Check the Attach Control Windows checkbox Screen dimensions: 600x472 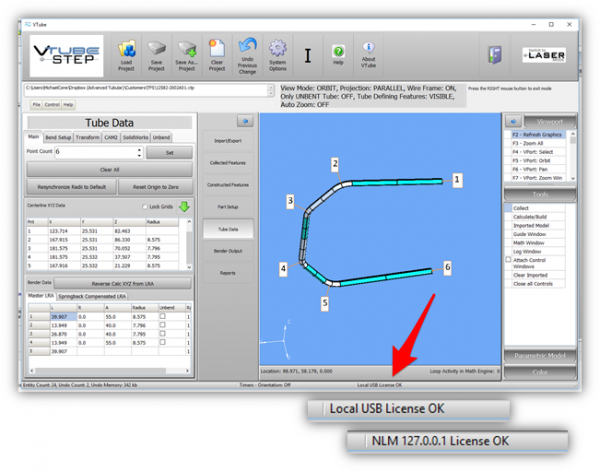pos(508,260)
